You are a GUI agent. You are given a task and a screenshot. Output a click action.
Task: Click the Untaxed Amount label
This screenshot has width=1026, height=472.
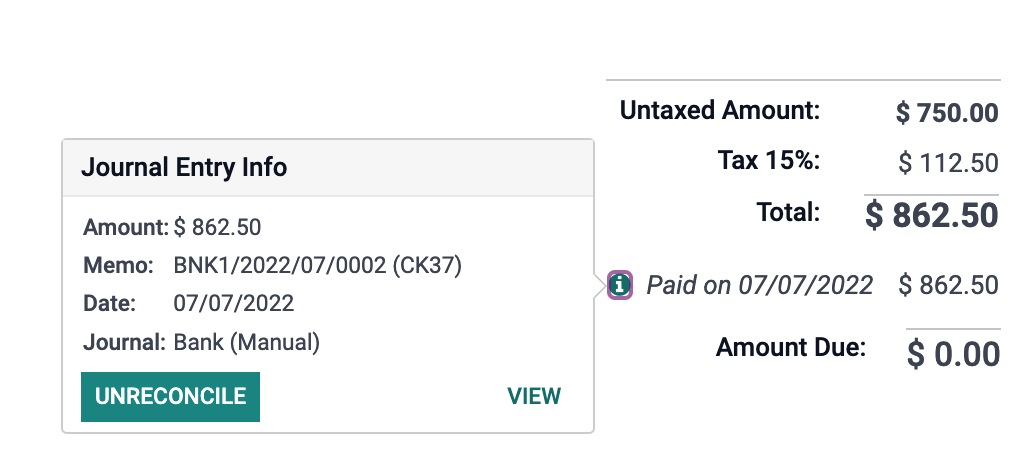720,110
